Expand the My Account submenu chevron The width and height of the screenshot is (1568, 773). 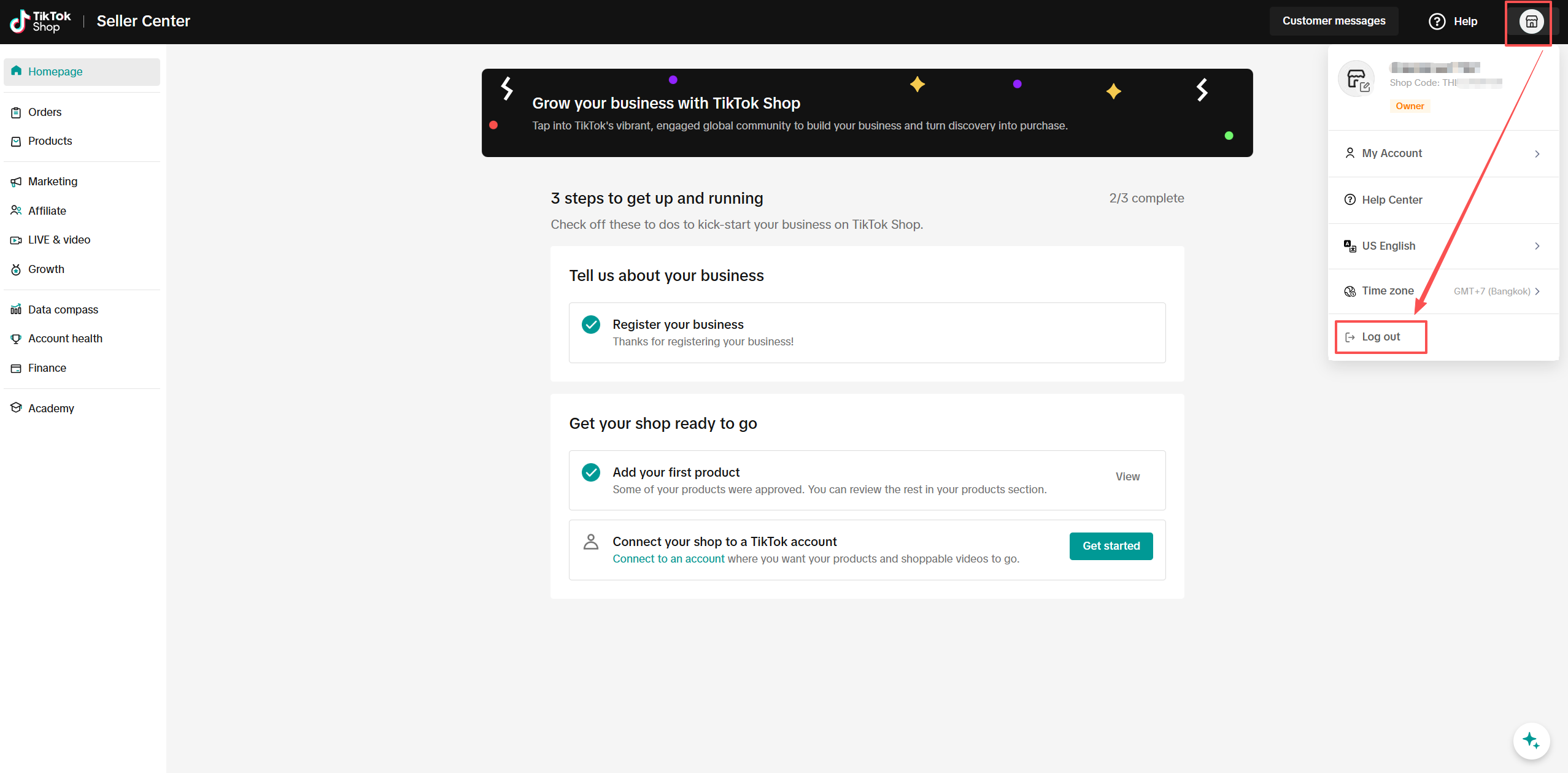(1537, 153)
